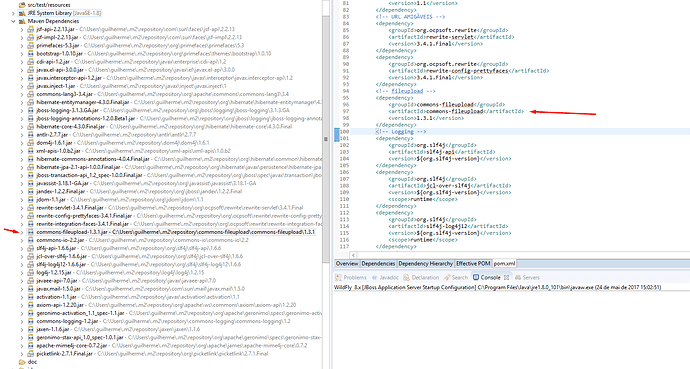
Task: Click the commons-lang3-3.4.jar jar icon
Action: pos(30,94)
